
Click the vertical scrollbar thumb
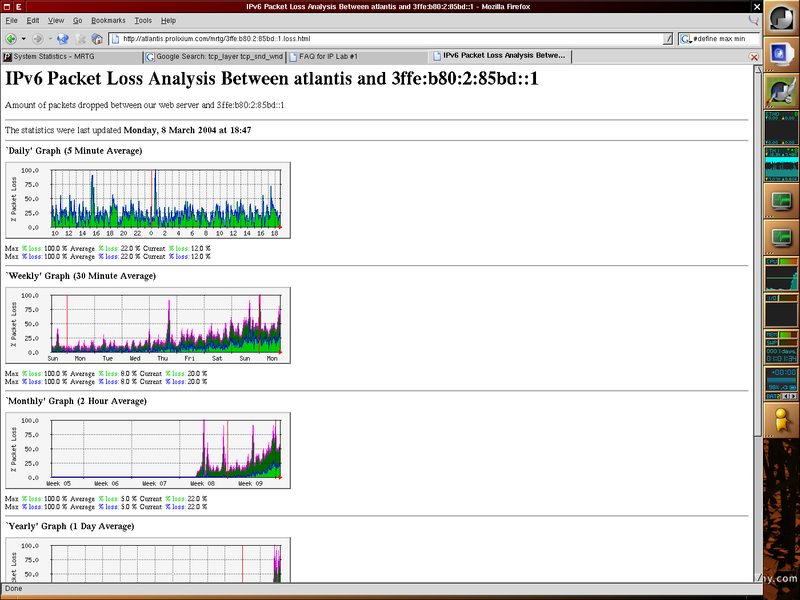coord(757,255)
